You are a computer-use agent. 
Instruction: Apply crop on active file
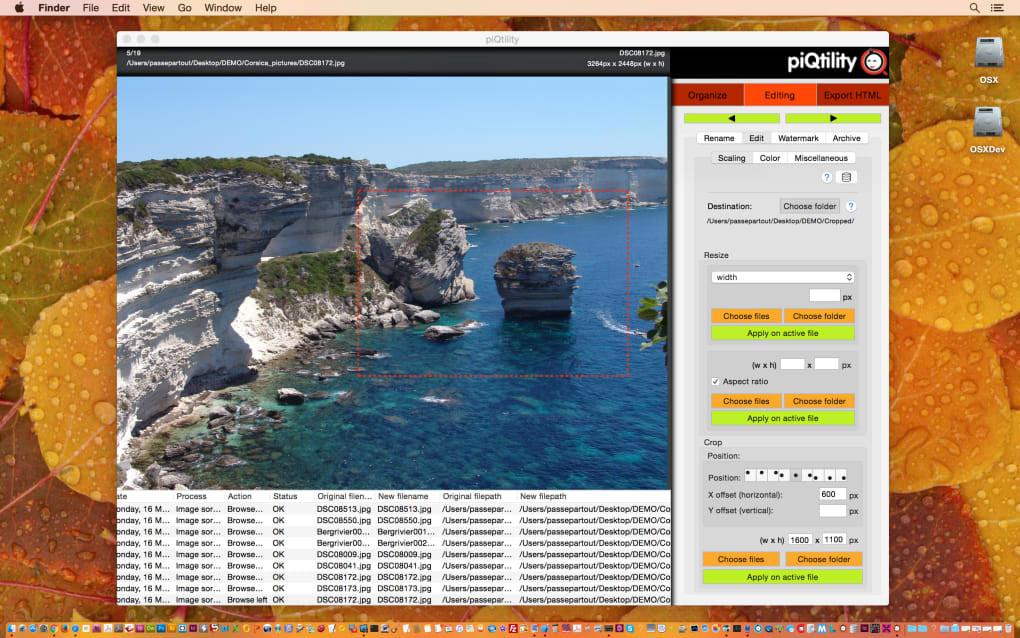point(783,577)
